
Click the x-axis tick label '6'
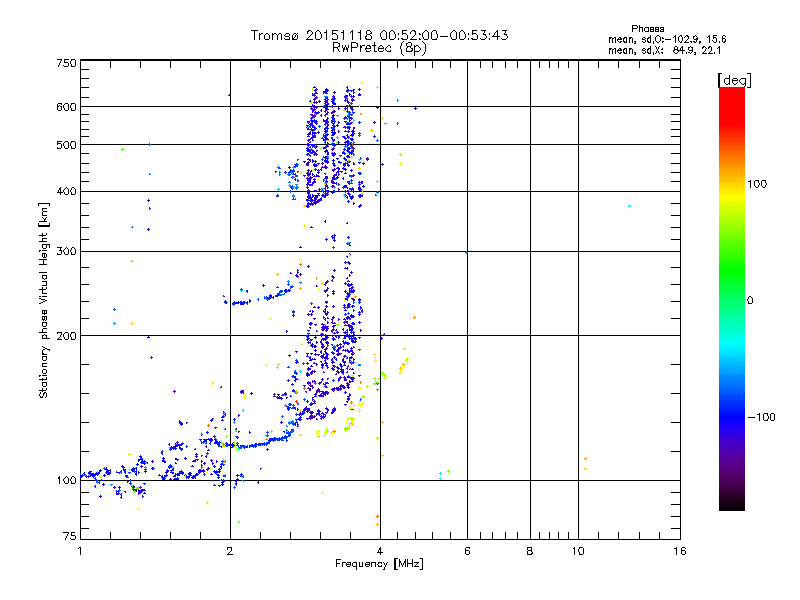tap(467, 551)
